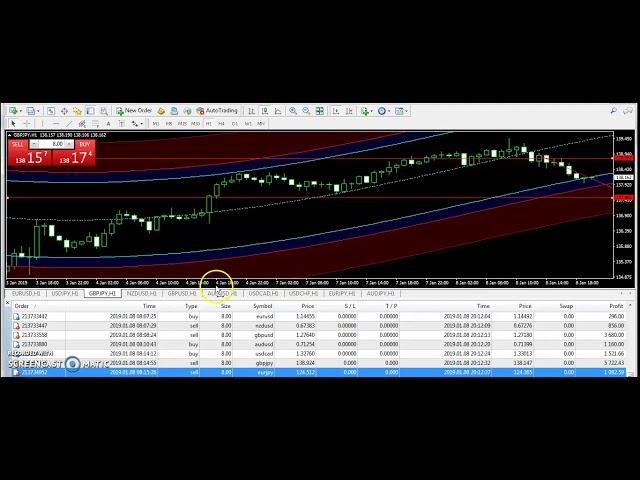Viewport: 640px width, 480px height.
Task: Toggle the AutoTrading button
Action: (216, 111)
